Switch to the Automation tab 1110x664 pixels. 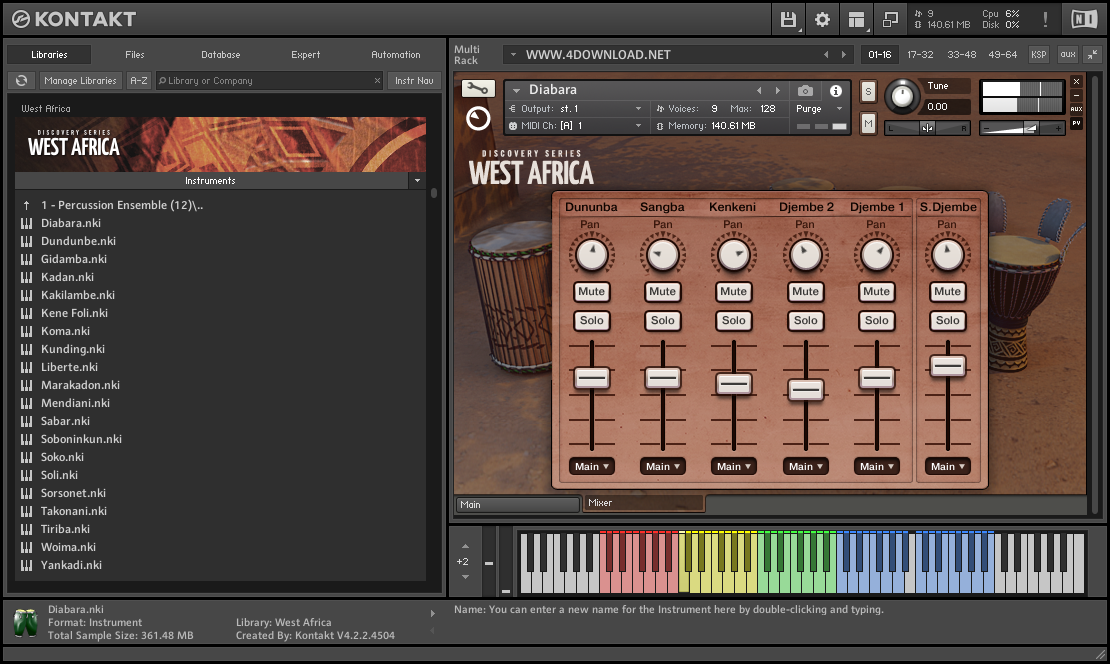[396, 55]
